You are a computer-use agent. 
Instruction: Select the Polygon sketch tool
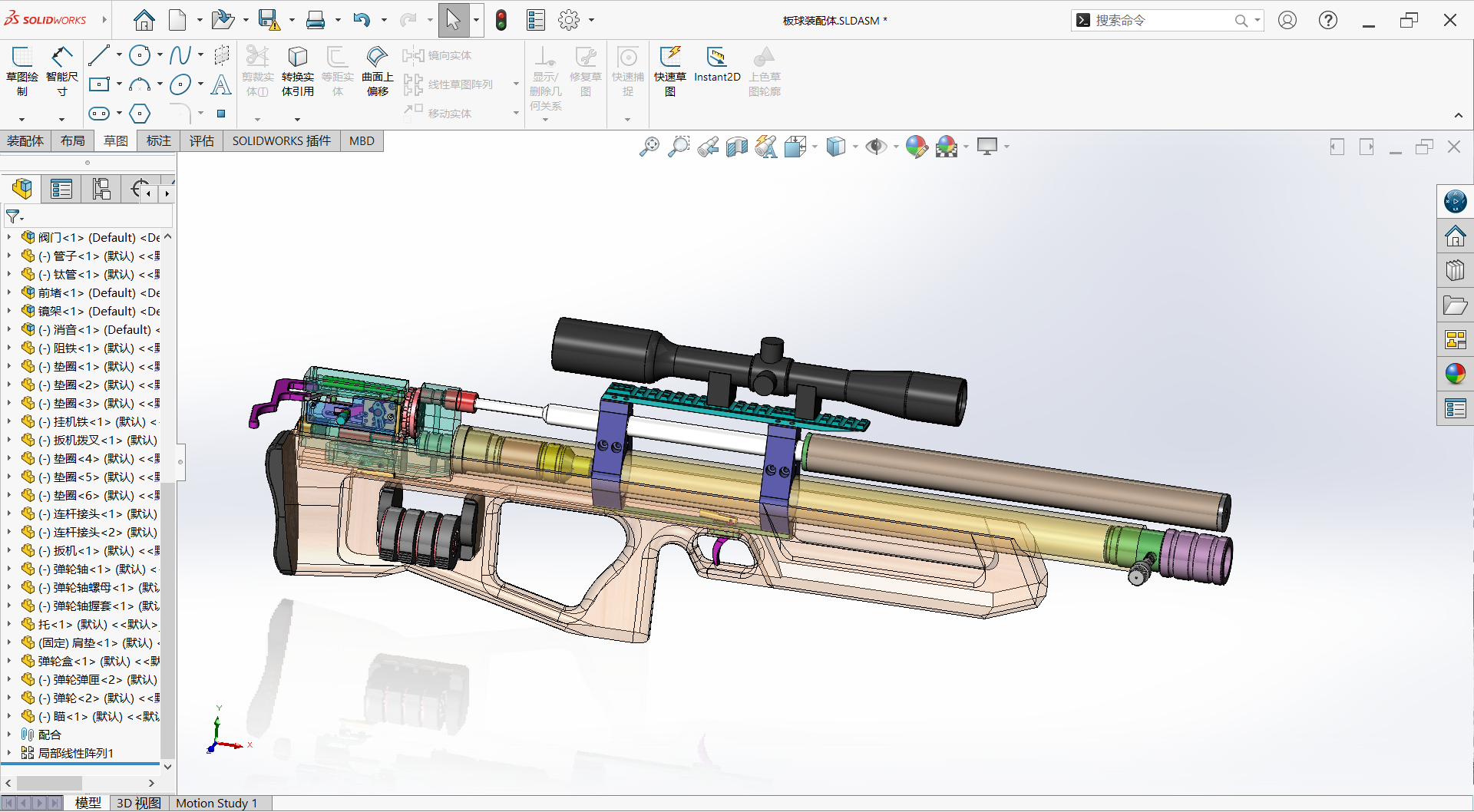coord(140,114)
